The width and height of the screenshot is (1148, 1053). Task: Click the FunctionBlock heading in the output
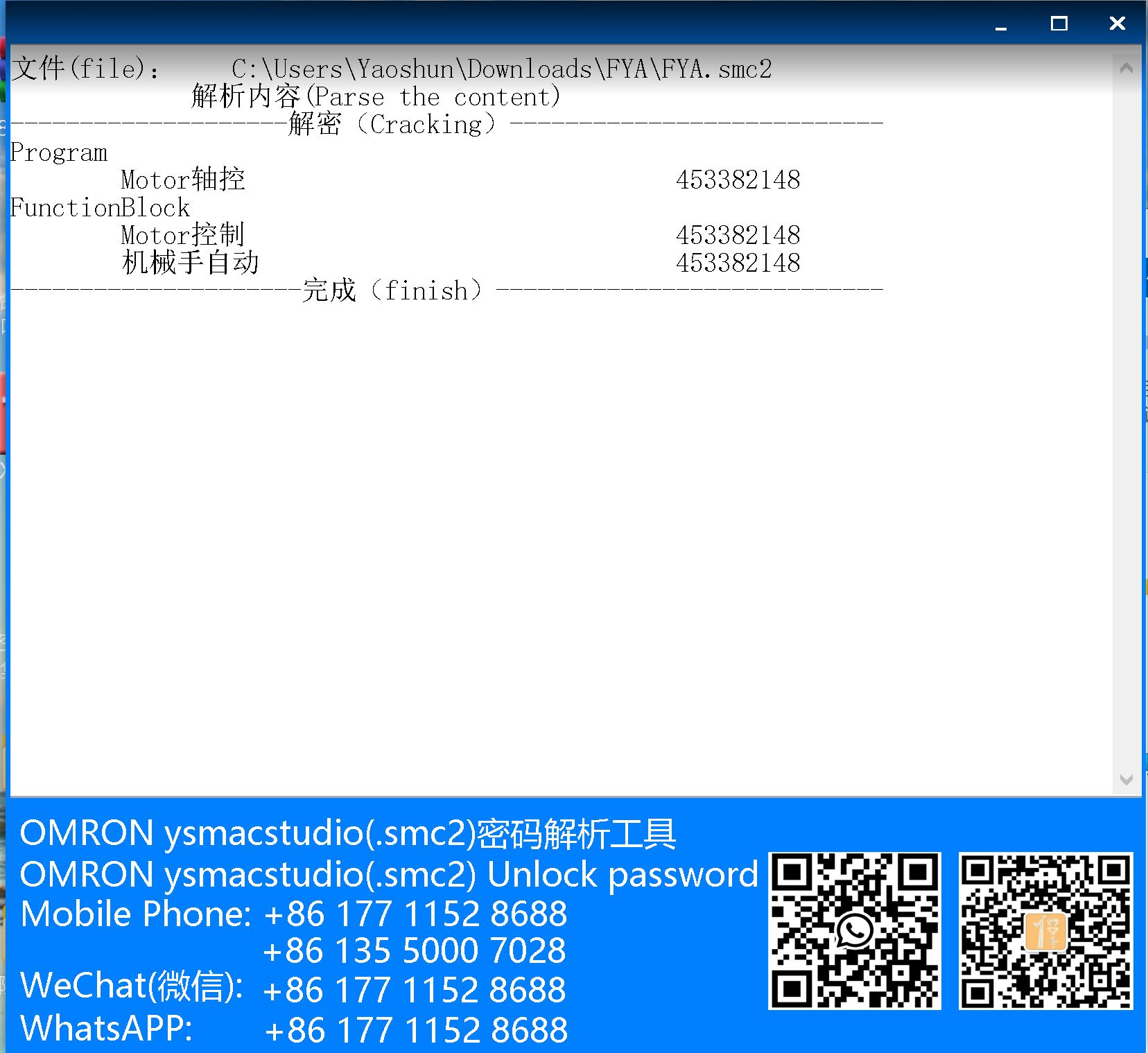[x=100, y=208]
